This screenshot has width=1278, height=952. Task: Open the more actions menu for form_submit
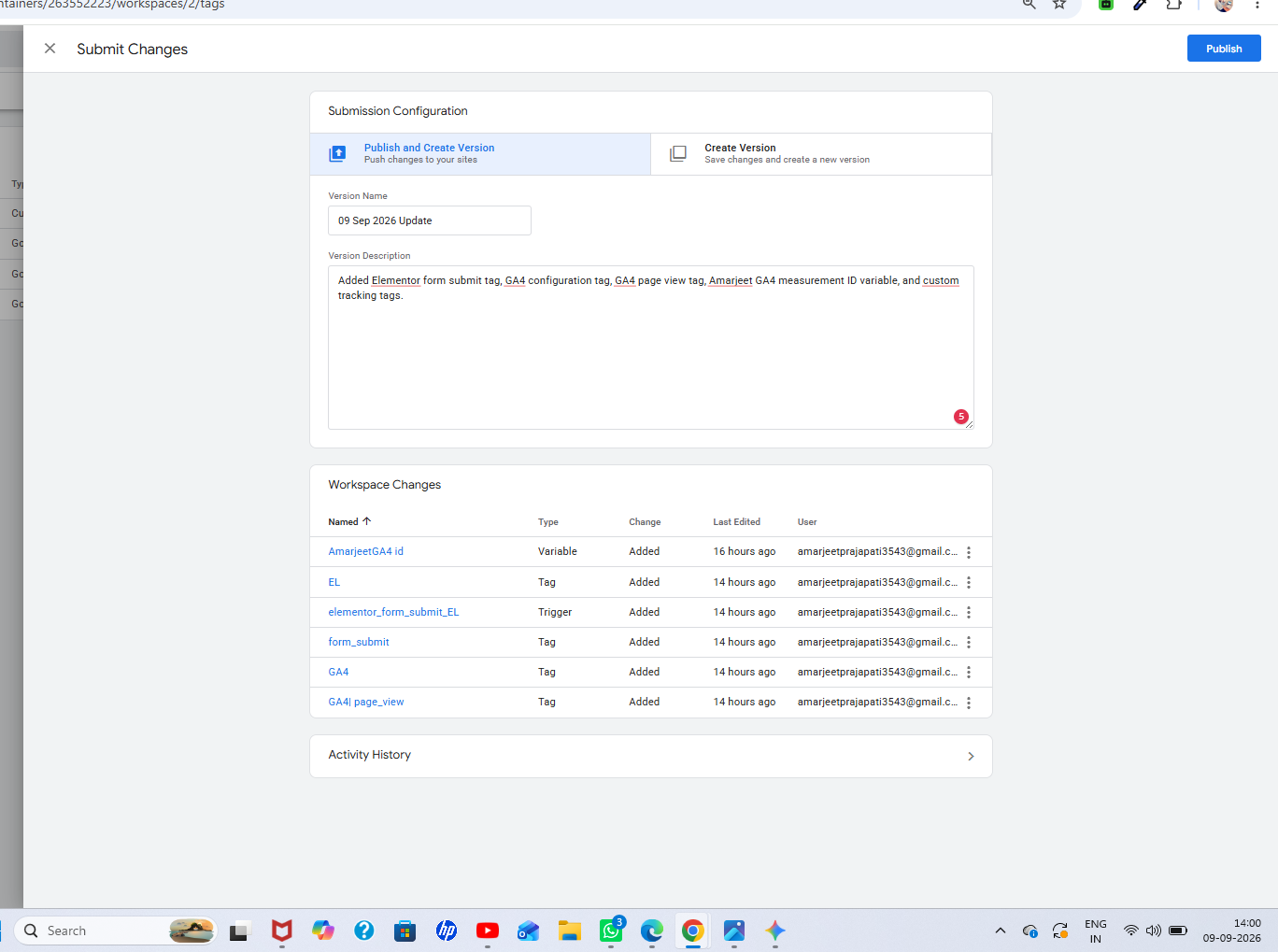969,642
